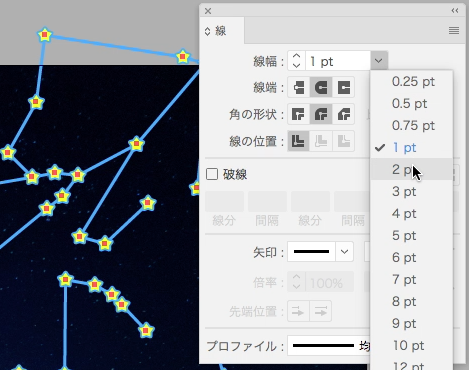Click the 倍率 100% field

coord(330,282)
